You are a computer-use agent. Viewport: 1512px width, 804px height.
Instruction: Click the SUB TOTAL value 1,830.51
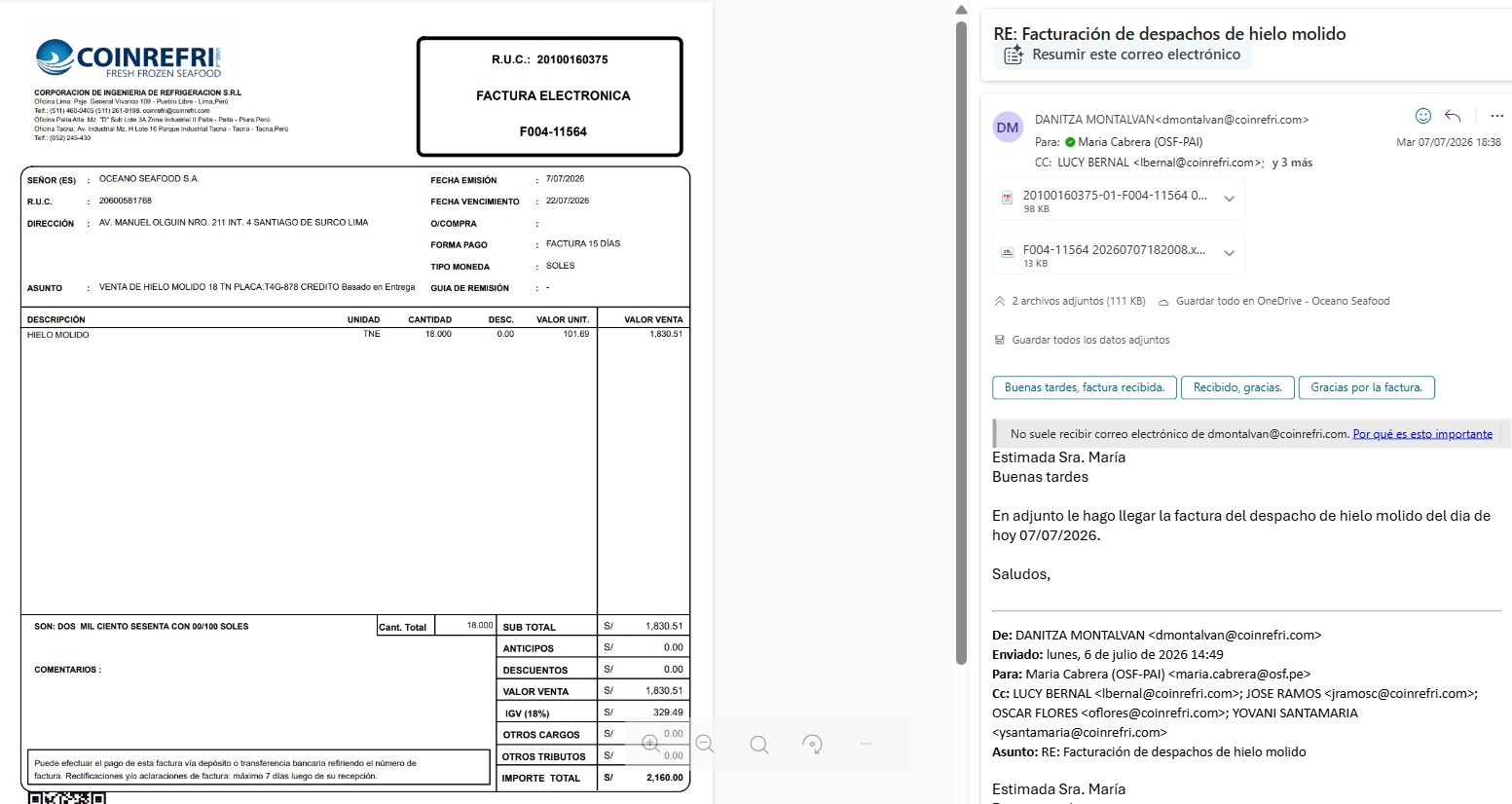(x=664, y=627)
